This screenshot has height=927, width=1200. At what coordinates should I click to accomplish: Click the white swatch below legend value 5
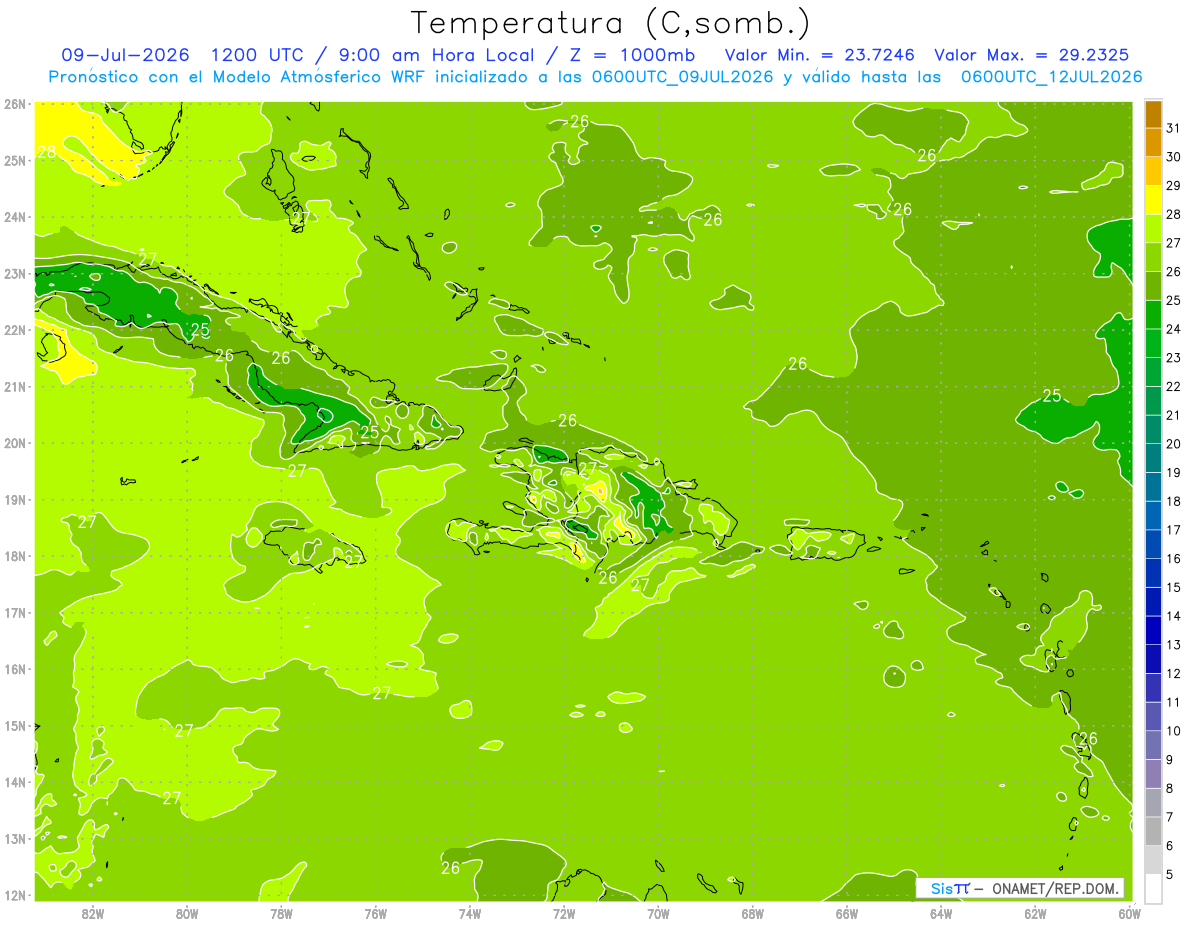pyautogui.click(x=1153, y=888)
